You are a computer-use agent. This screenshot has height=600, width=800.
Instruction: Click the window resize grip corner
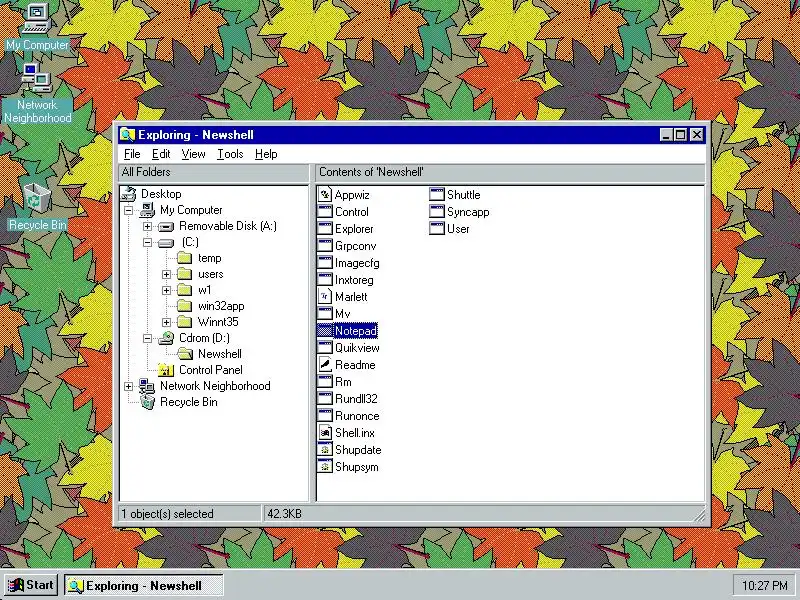(699, 515)
